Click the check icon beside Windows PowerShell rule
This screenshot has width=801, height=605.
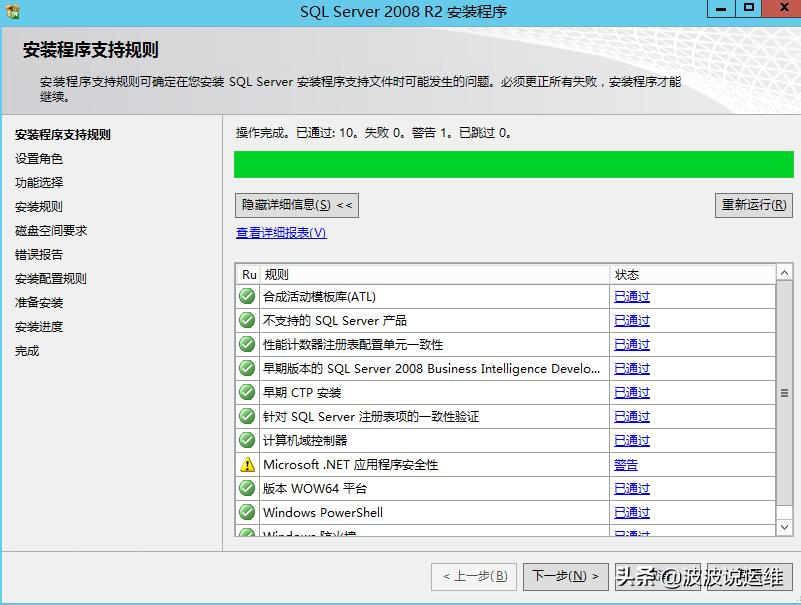(x=246, y=512)
